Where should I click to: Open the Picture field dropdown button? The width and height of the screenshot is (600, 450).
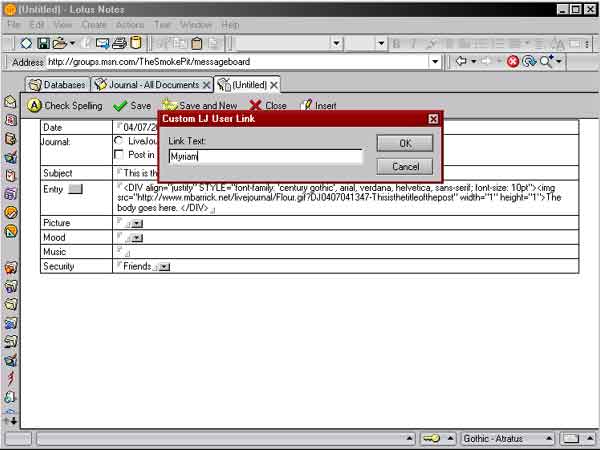(x=137, y=224)
